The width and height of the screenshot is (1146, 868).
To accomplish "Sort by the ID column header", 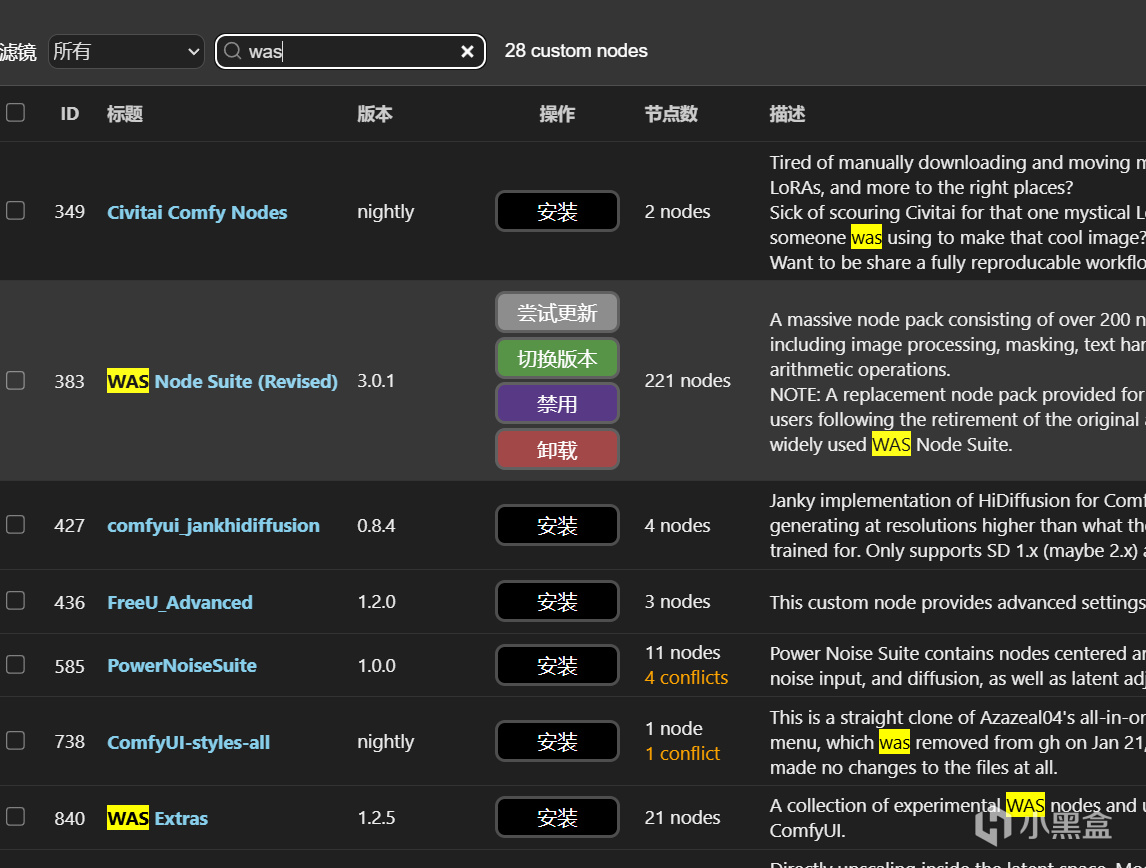I will tap(69, 114).
